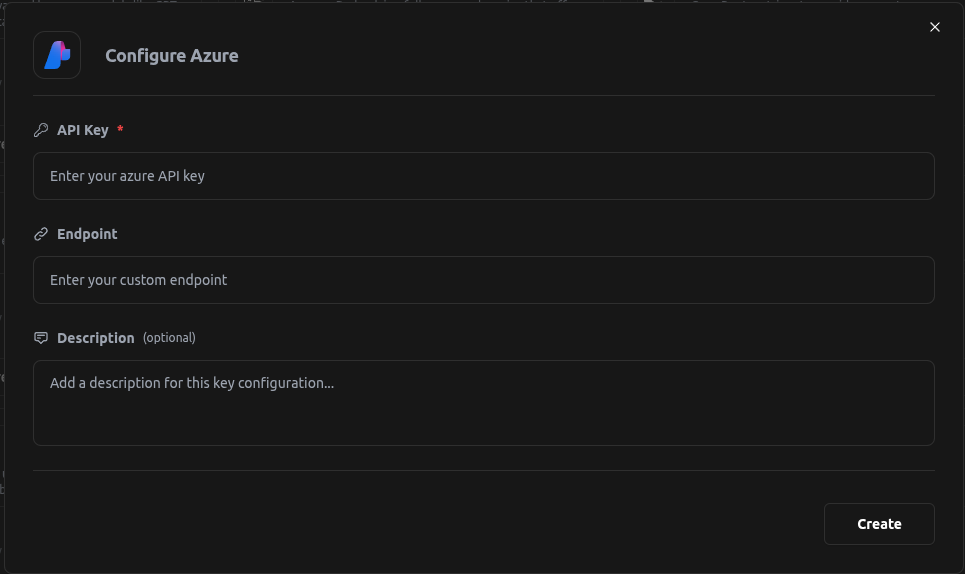
Task: Click the API Key label
Action: 82,130
